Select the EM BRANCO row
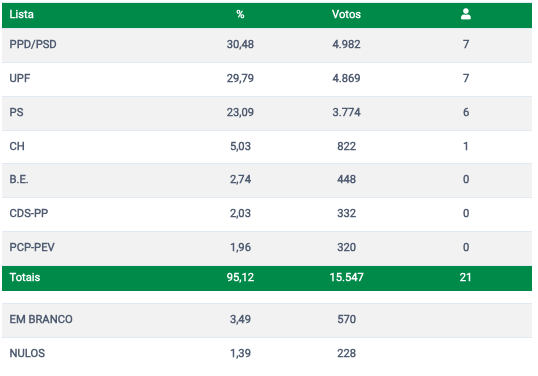The image size is (538, 376). coord(267,320)
